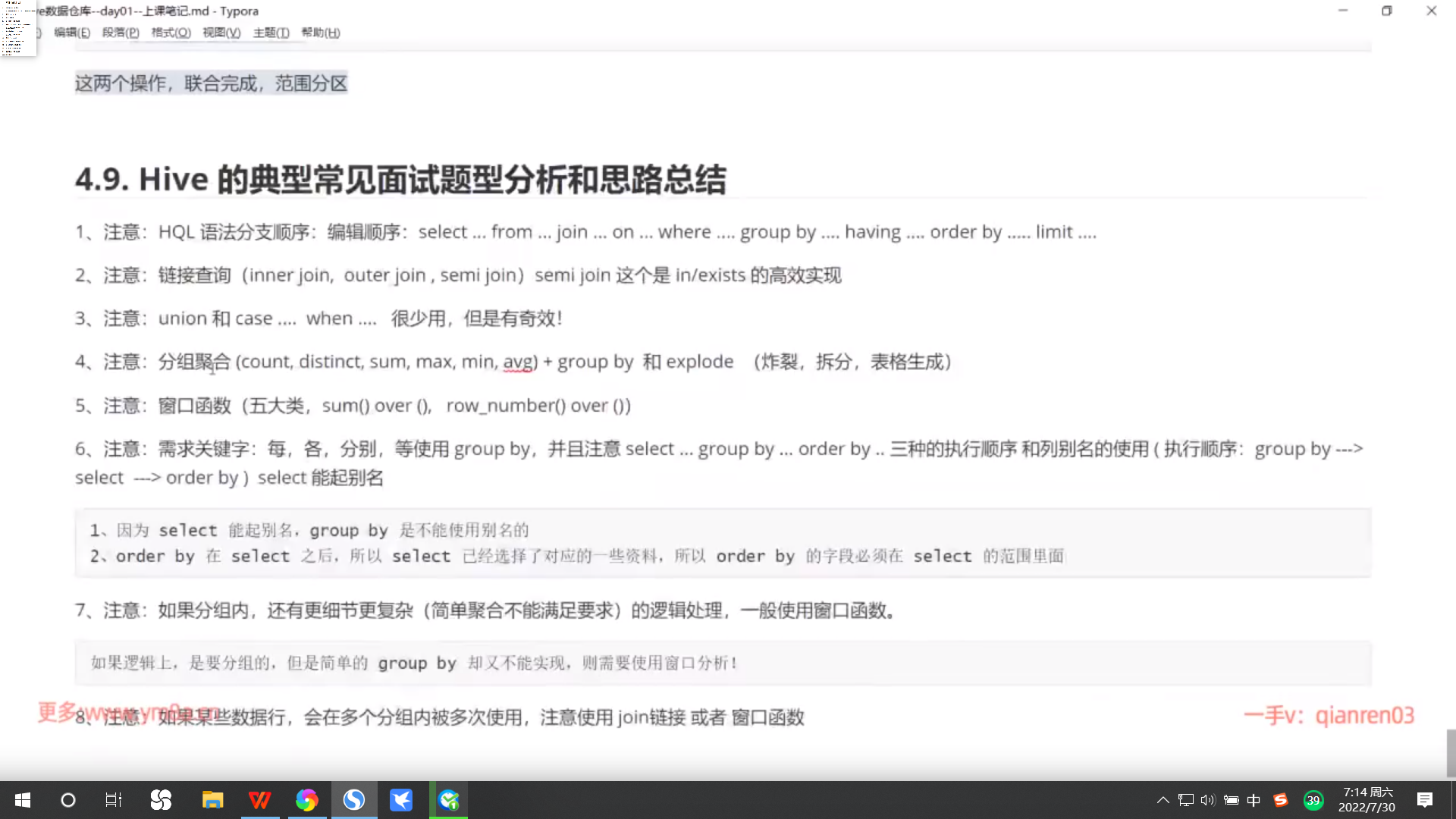
Task: Open File Explorer from taskbar
Action: pos(212,800)
